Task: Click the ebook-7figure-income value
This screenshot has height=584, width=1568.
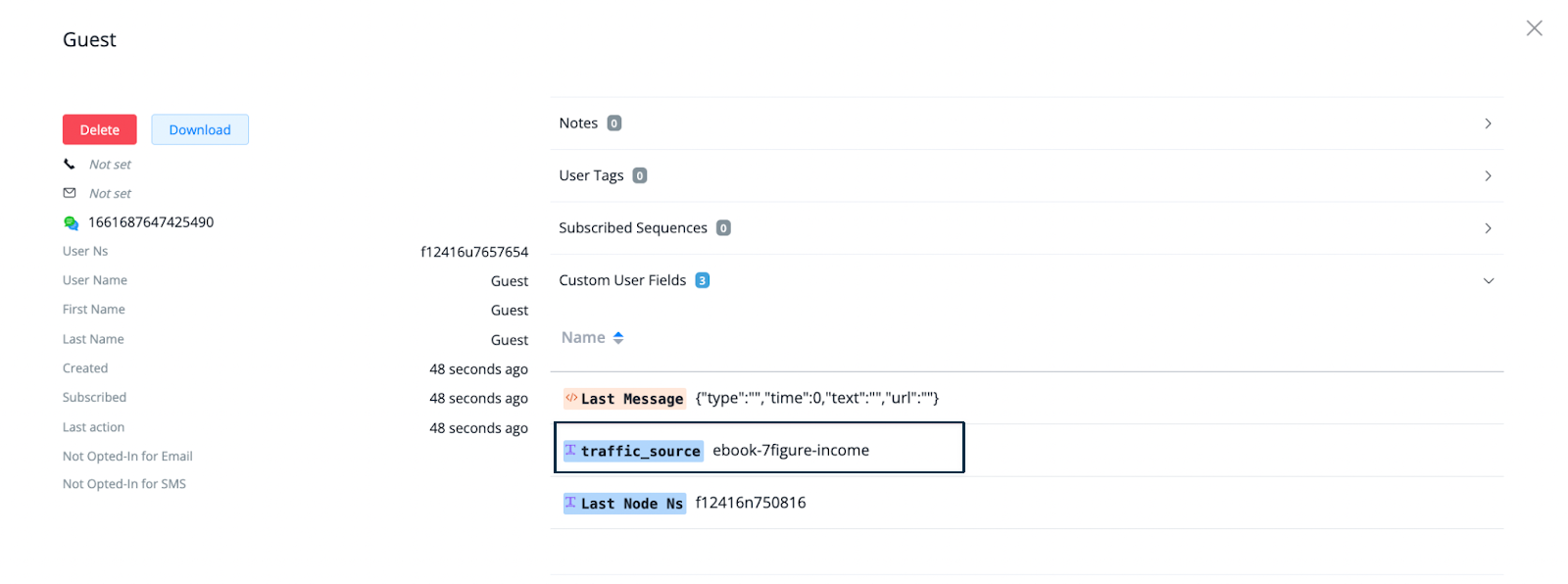Action: [791, 451]
